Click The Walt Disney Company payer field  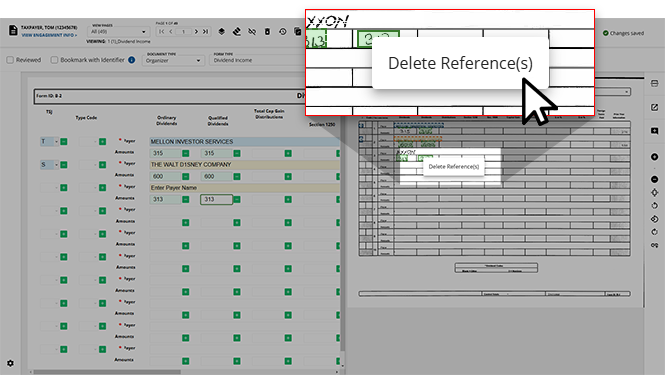(x=244, y=165)
